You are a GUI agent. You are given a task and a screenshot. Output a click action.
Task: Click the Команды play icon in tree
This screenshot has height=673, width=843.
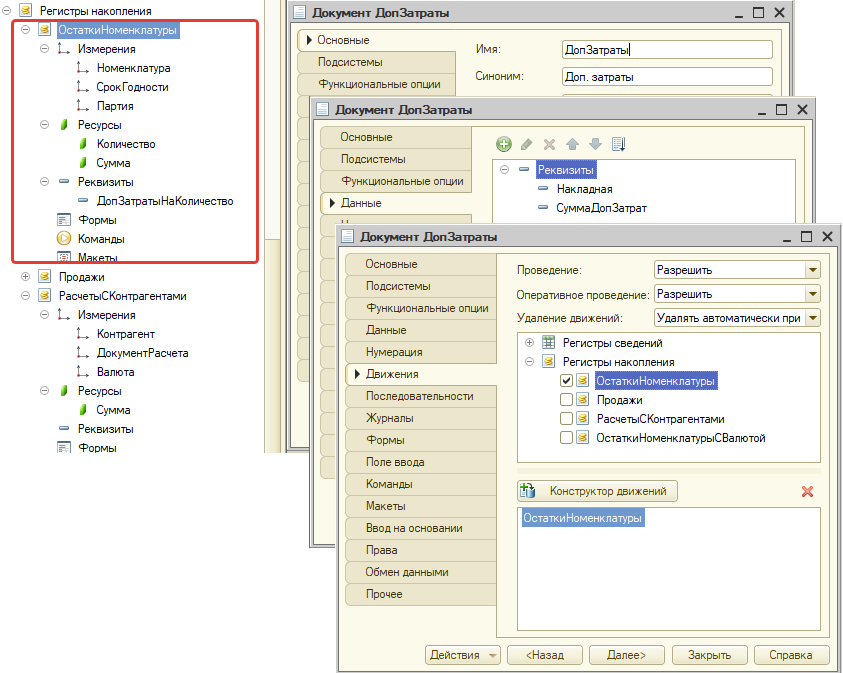point(64,238)
